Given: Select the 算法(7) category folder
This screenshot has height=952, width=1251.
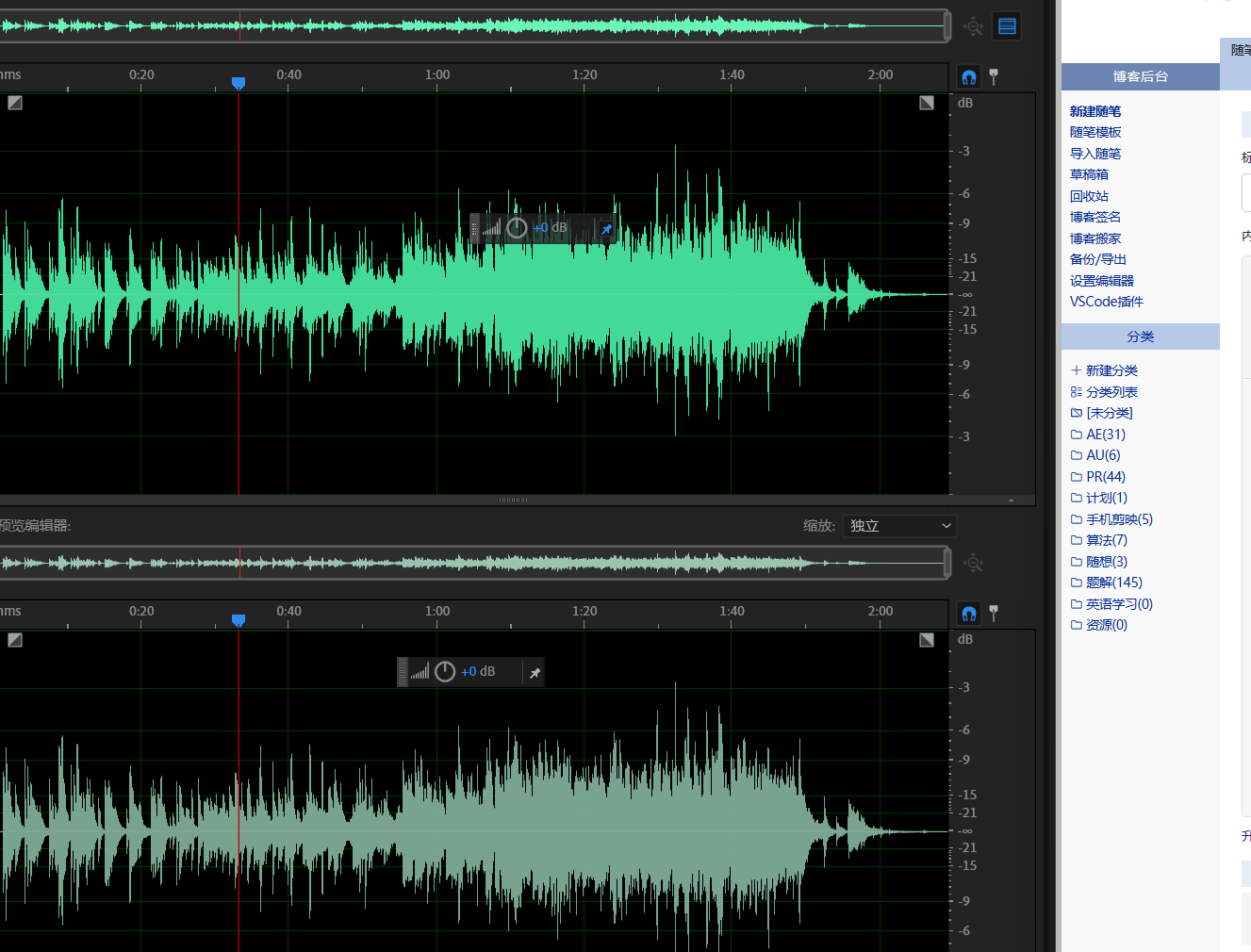Looking at the screenshot, I should click(1098, 540).
